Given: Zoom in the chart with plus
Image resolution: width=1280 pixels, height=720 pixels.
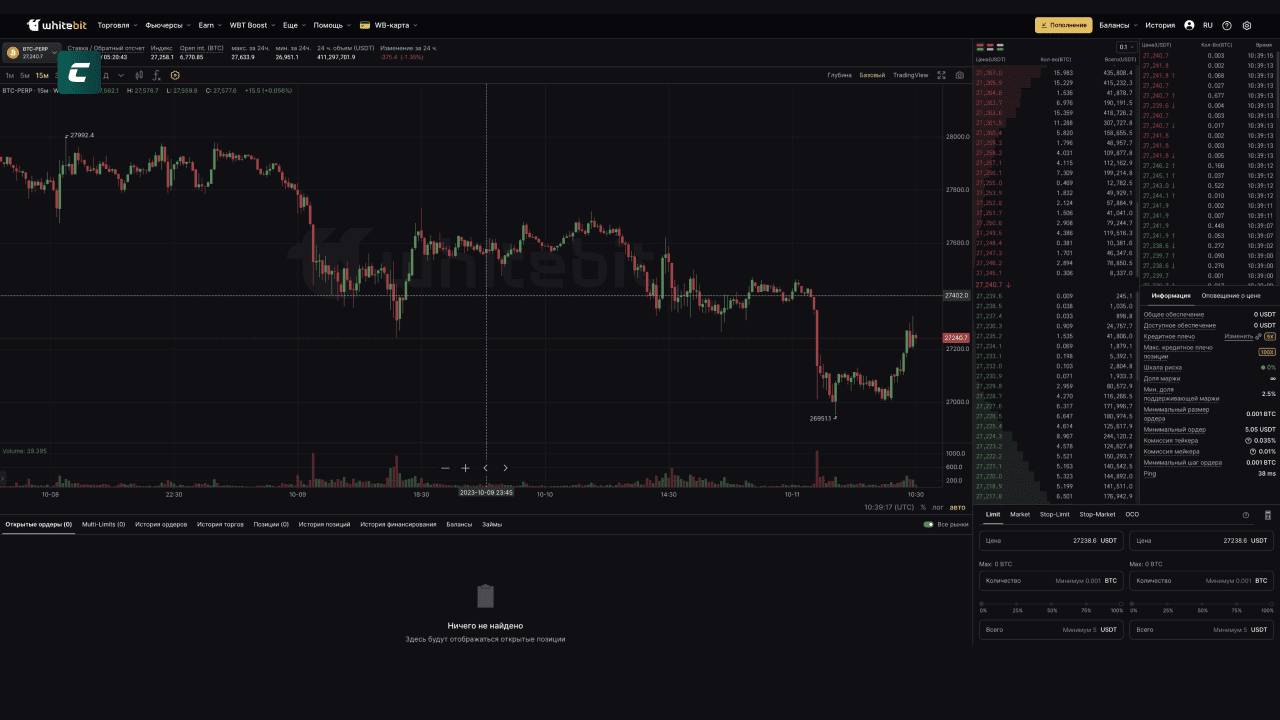Looking at the screenshot, I should (465, 468).
